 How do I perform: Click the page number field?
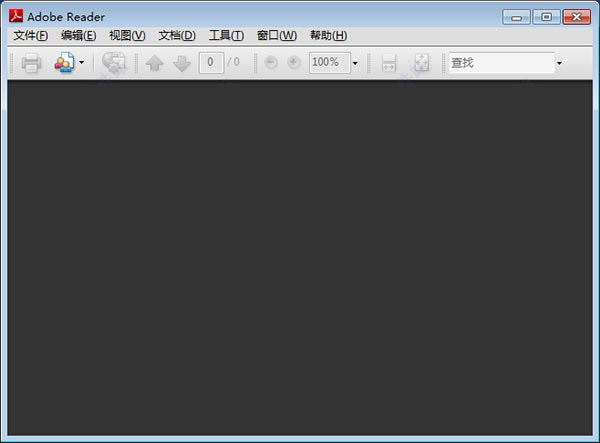click(211, 62)
